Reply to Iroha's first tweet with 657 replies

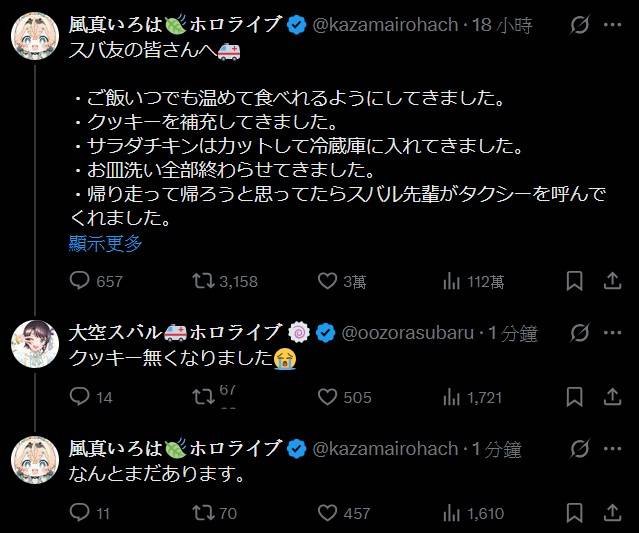pyautogui.click(x=81, y=282)
